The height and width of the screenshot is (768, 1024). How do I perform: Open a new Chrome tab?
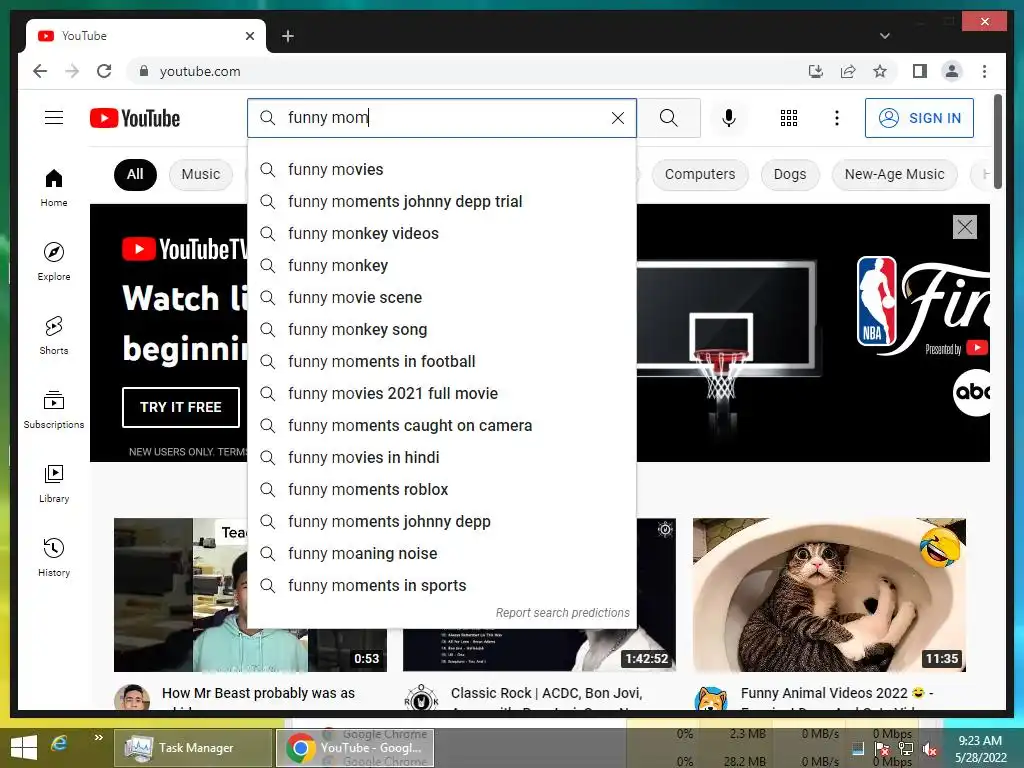[288, 36]
